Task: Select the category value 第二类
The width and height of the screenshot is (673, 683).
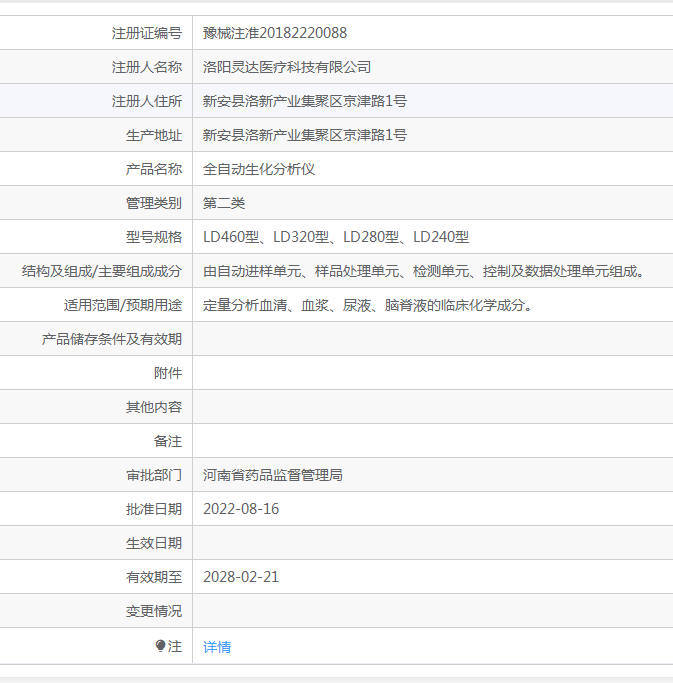Action: pyautogui.click(x=224, y=203)
